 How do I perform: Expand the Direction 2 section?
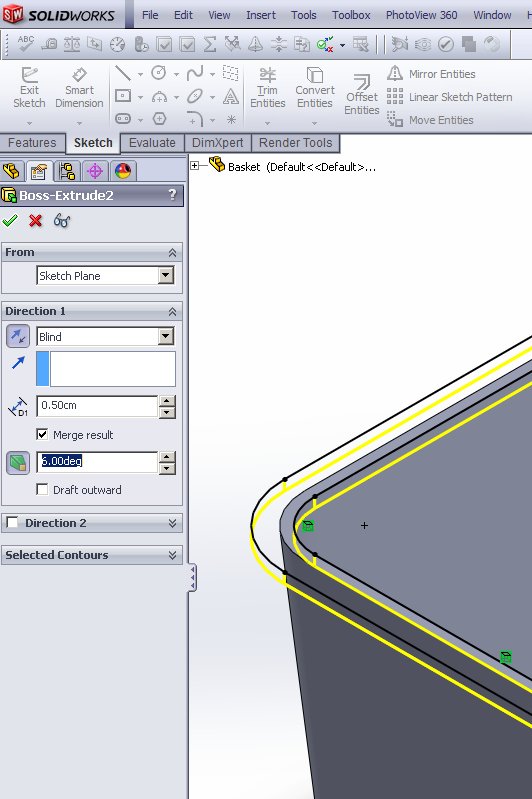click(x=172, y=523)
